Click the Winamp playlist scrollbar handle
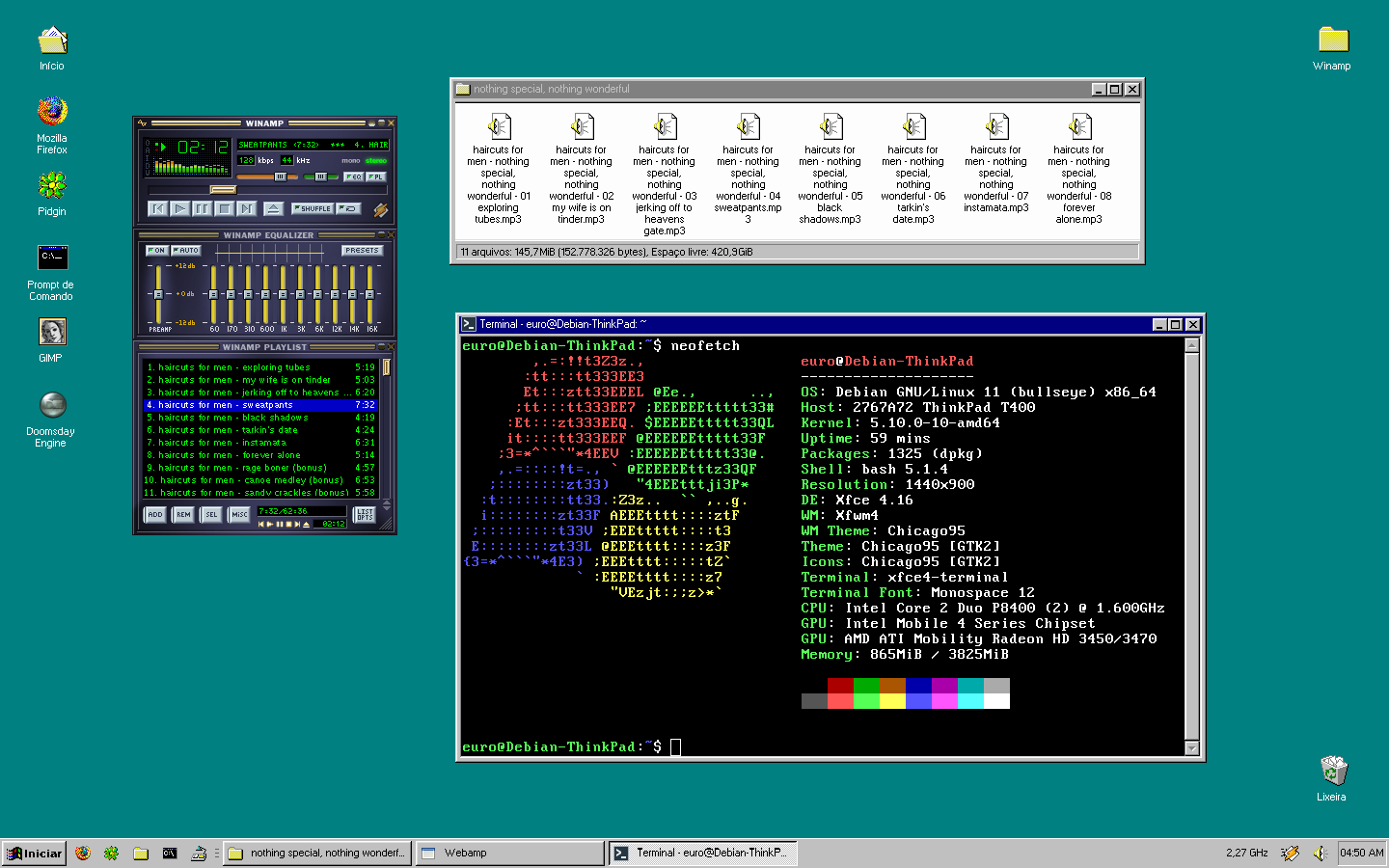The width and height of the screenshot is (1389, 868). coord(387,367)
